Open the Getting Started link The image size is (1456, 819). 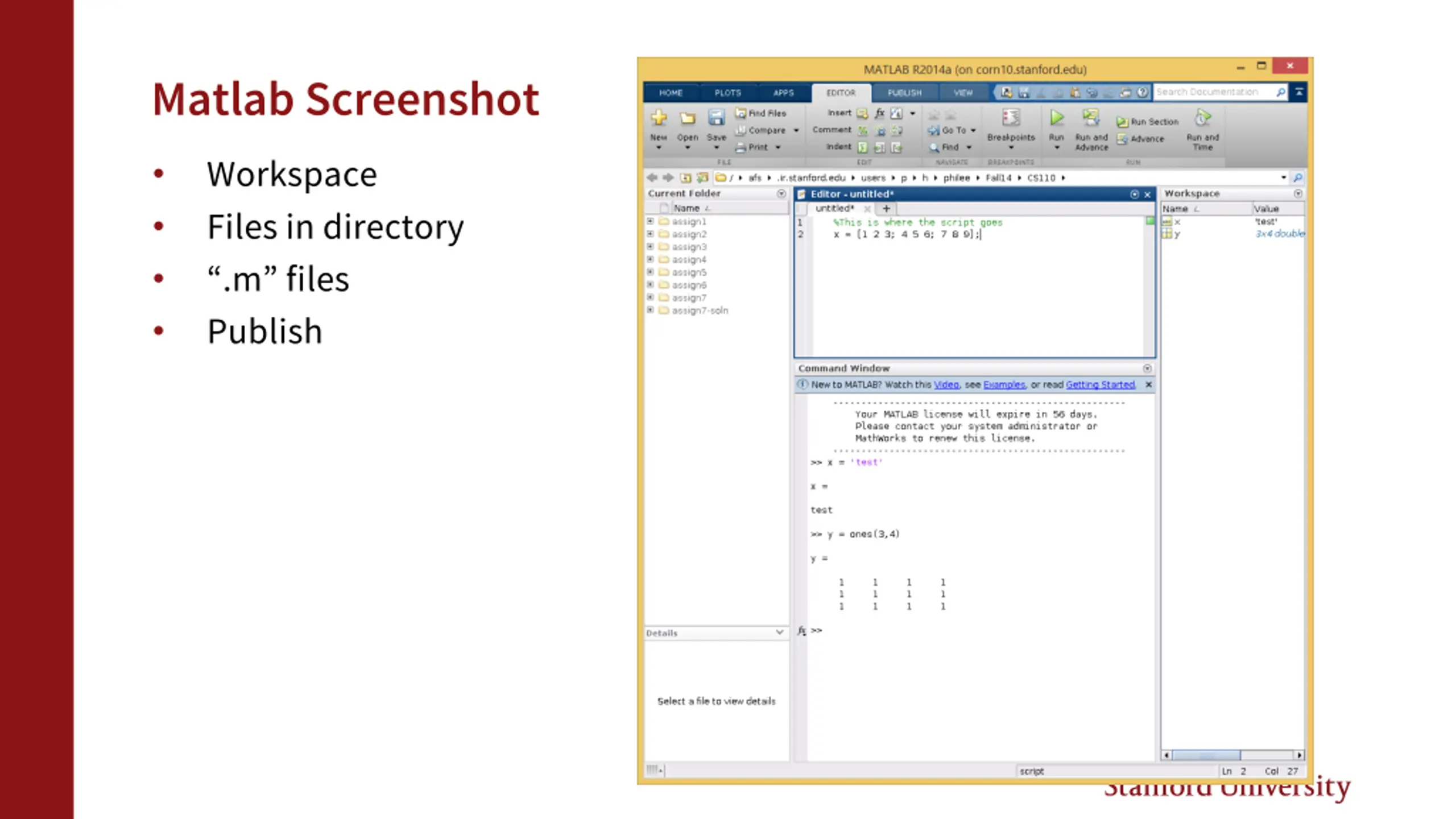1099,384
